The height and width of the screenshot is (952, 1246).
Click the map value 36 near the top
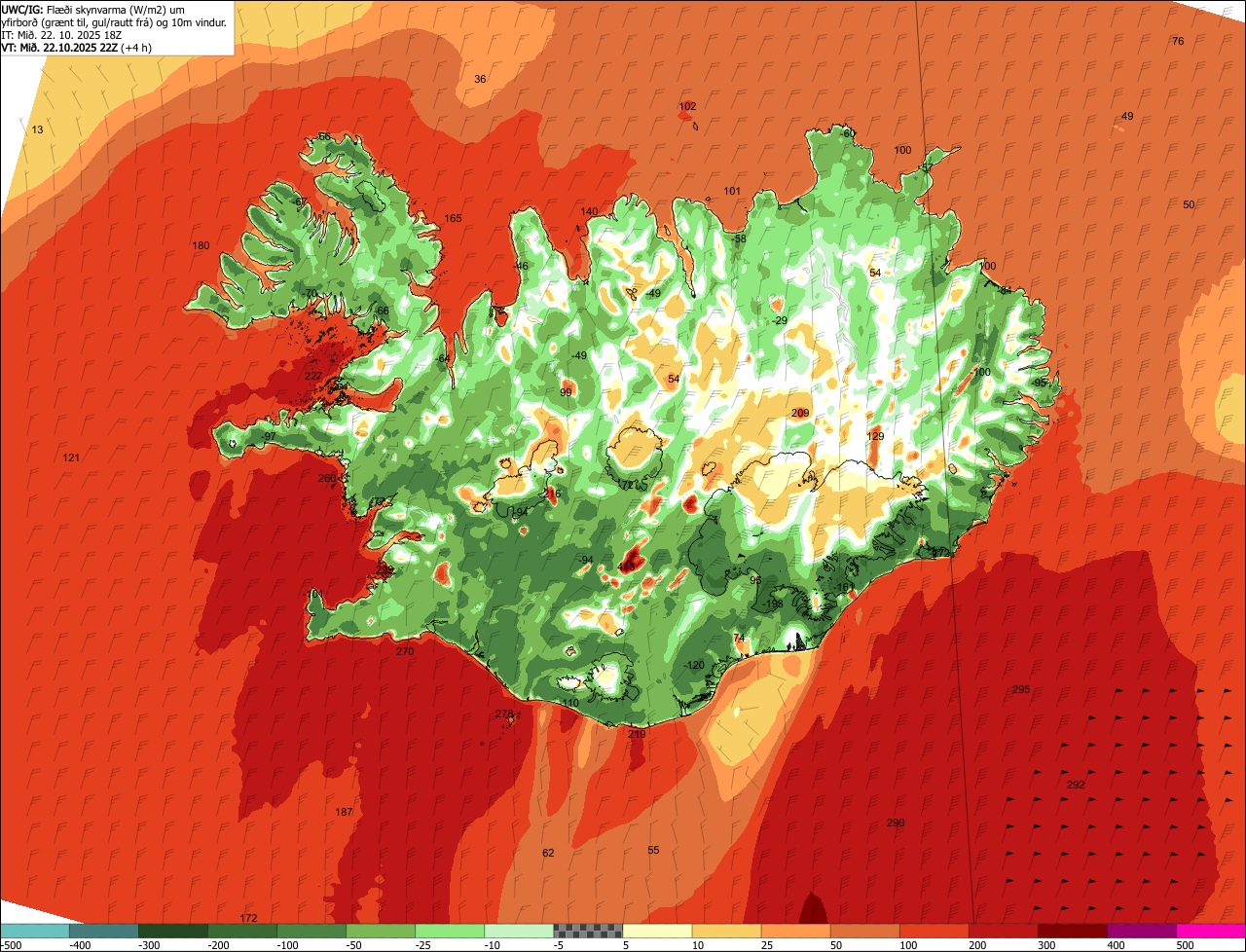[x=480, y=79]
